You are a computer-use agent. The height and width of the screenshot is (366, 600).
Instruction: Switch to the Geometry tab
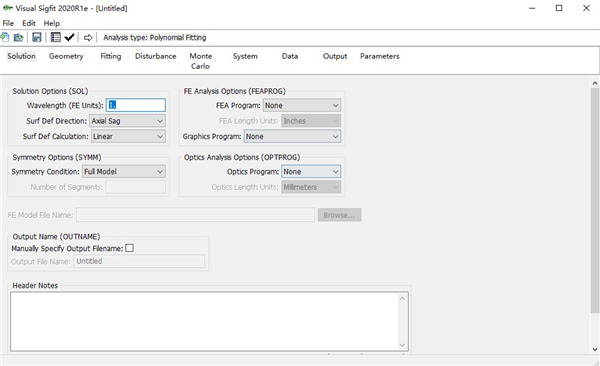tap(66, 56)
